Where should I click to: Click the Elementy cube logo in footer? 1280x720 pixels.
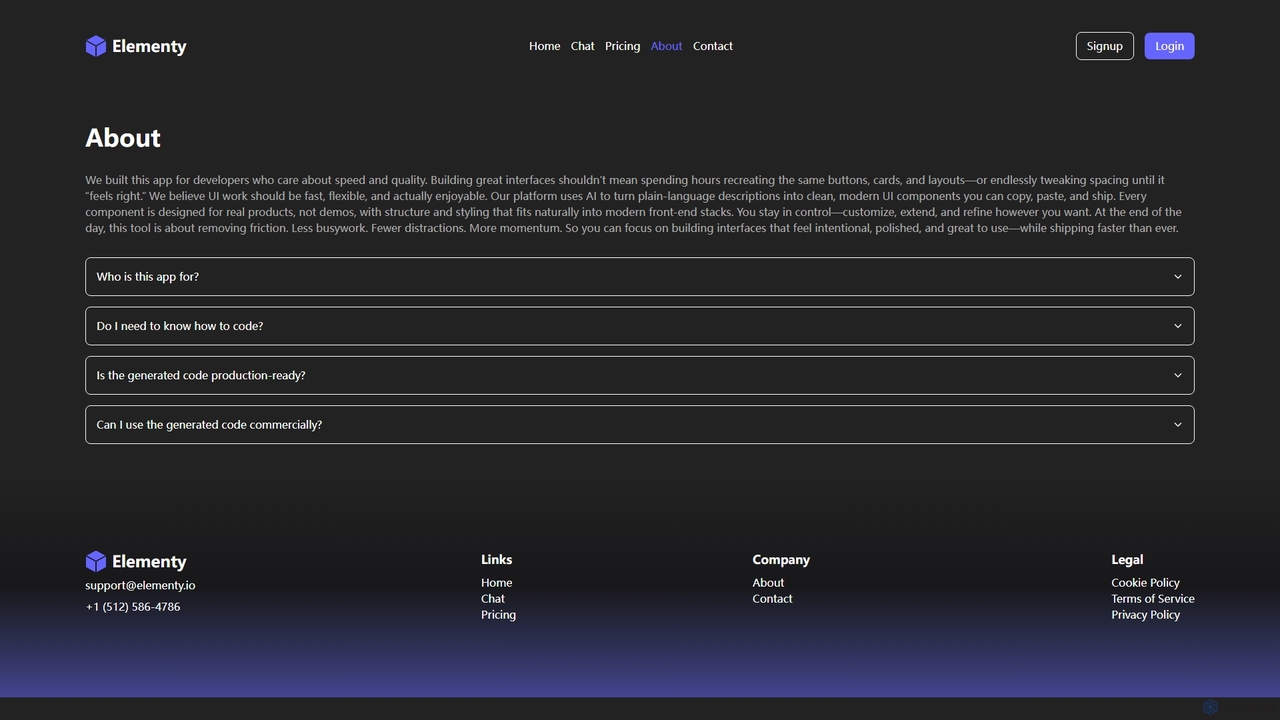pyautogui.click(x=96, y=561)
